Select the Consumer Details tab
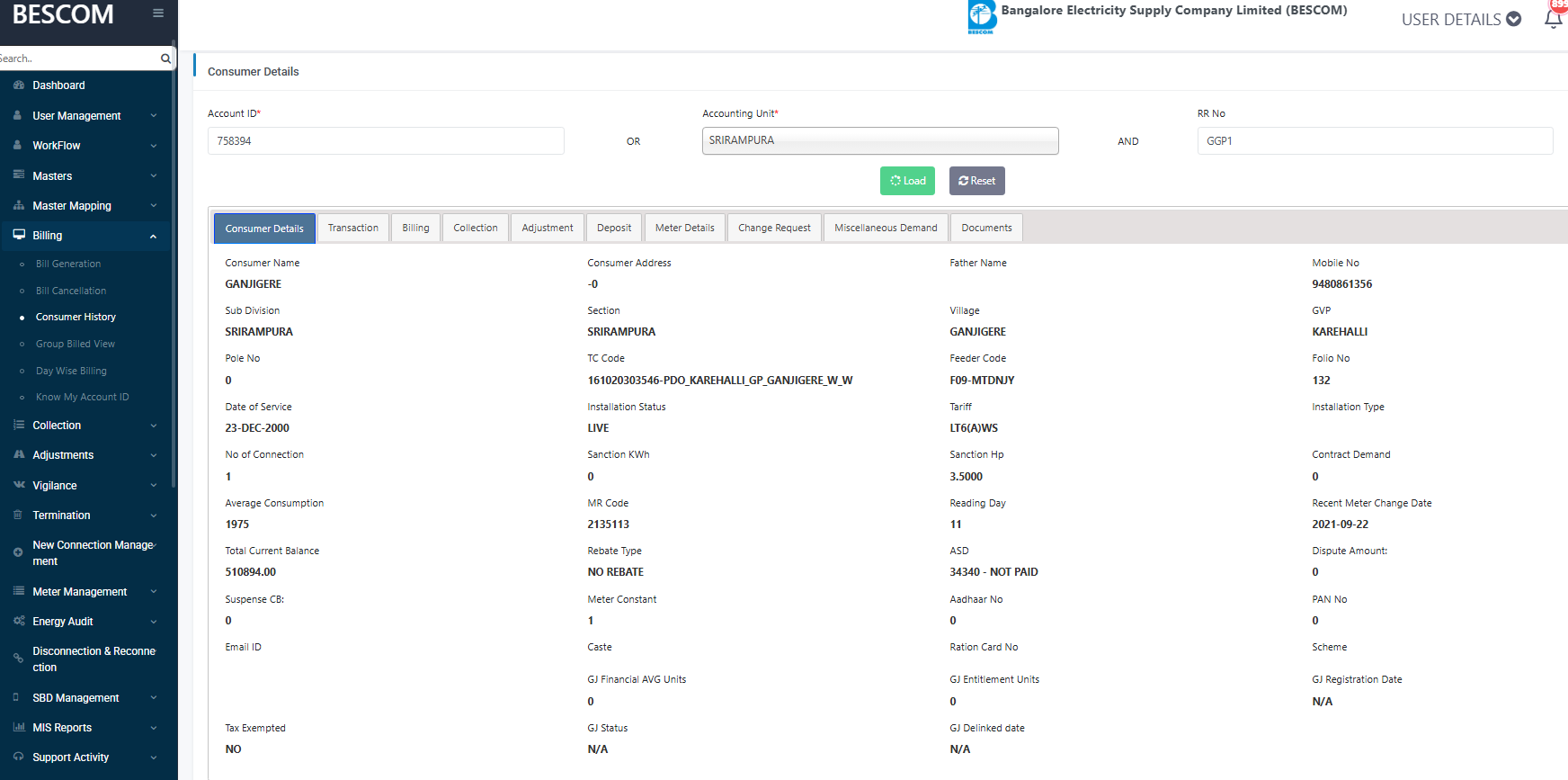This screenshot has height=780, width=1568. 264,229
